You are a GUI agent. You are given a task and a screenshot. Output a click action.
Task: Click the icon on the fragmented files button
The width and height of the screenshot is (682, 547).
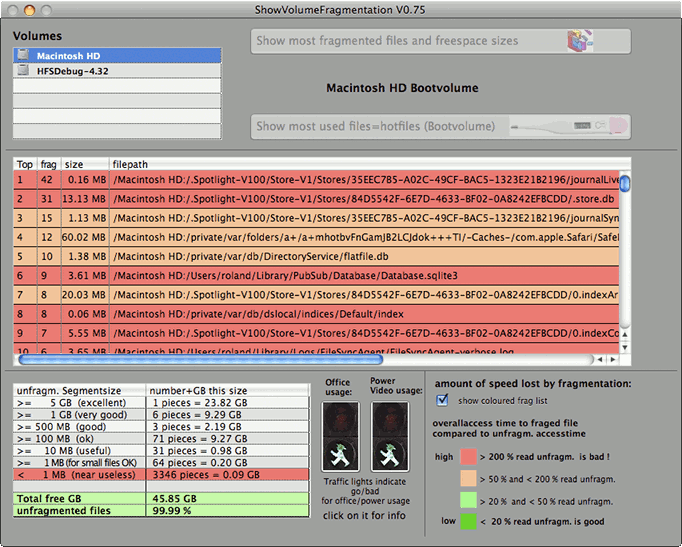pyautogui.click(x=580, y=41)
